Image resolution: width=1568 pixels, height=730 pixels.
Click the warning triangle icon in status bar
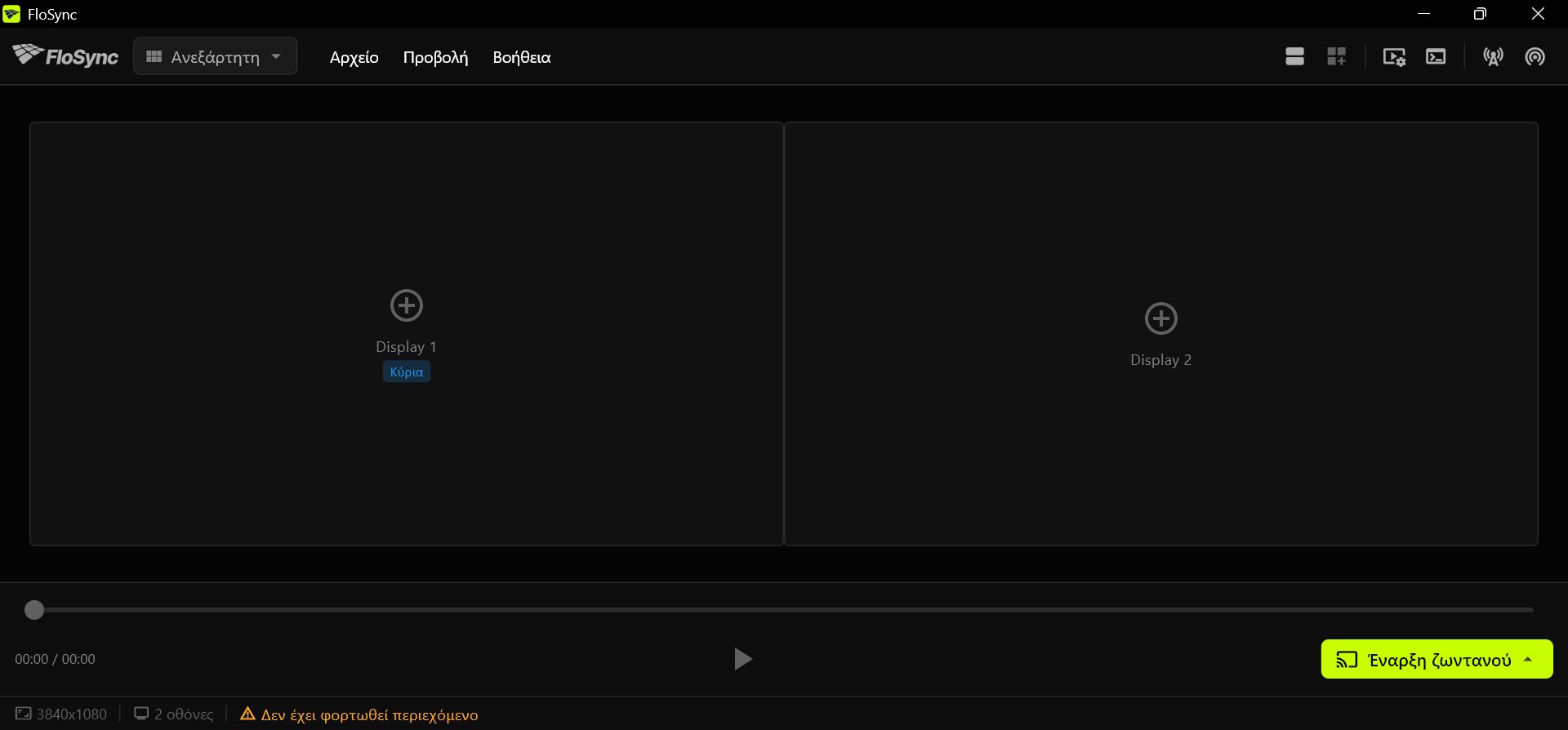(x=247, y=714)
